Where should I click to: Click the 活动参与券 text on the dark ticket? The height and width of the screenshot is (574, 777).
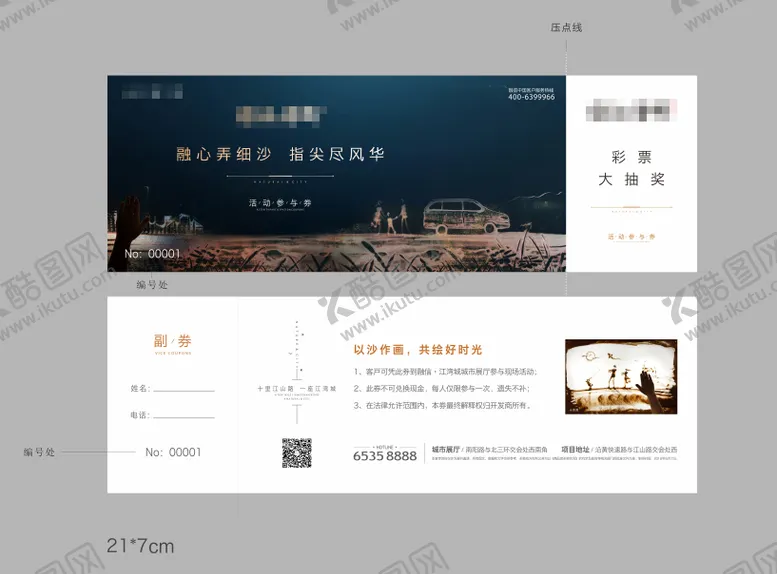click(x=280, y=203)
